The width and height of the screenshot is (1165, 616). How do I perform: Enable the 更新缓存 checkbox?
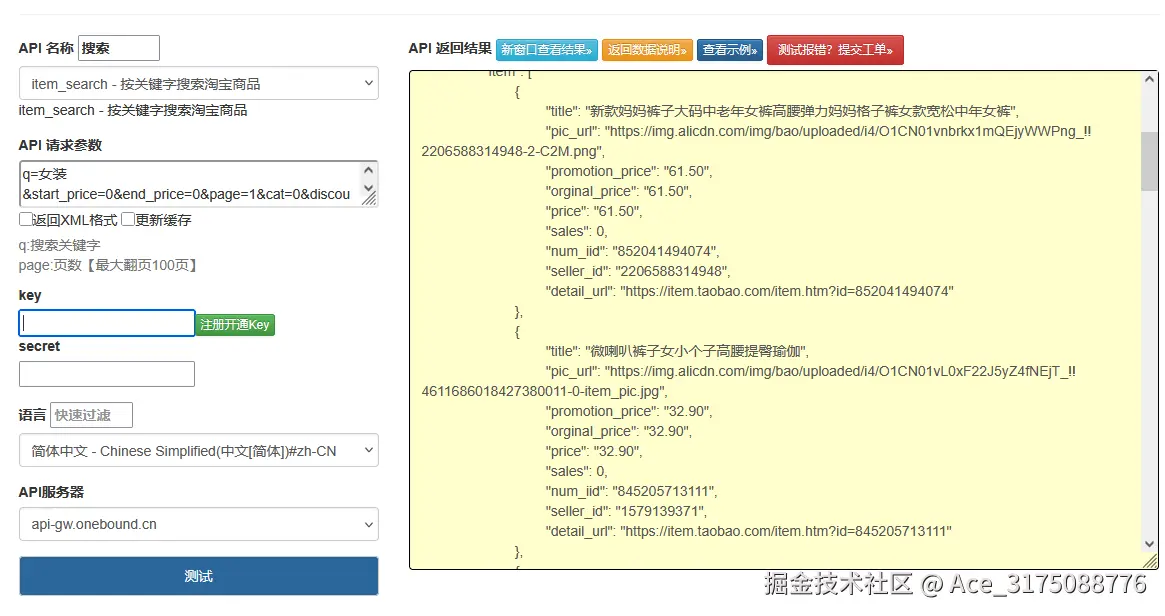[x=128, y=219]
